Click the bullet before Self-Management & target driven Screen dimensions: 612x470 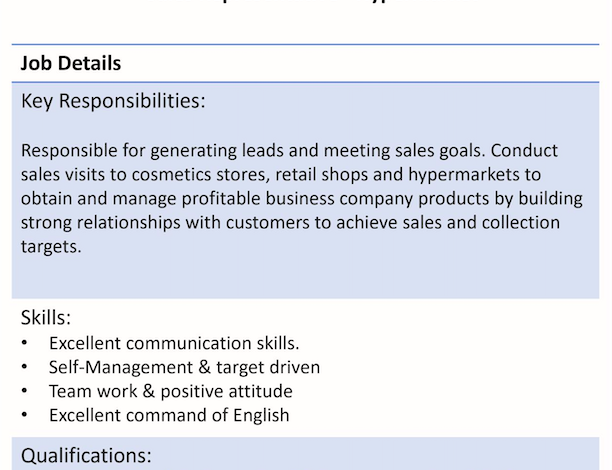coord(25,367)
